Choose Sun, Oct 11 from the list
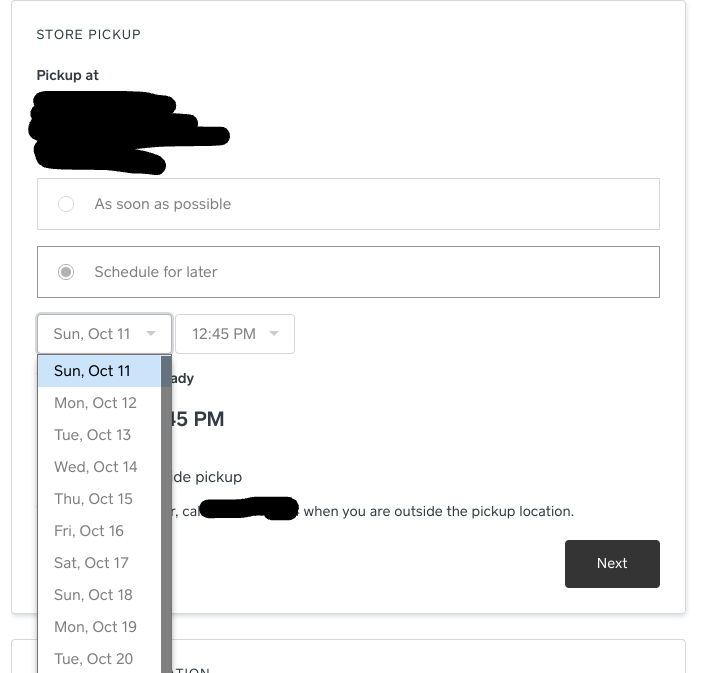 [93, 371]
